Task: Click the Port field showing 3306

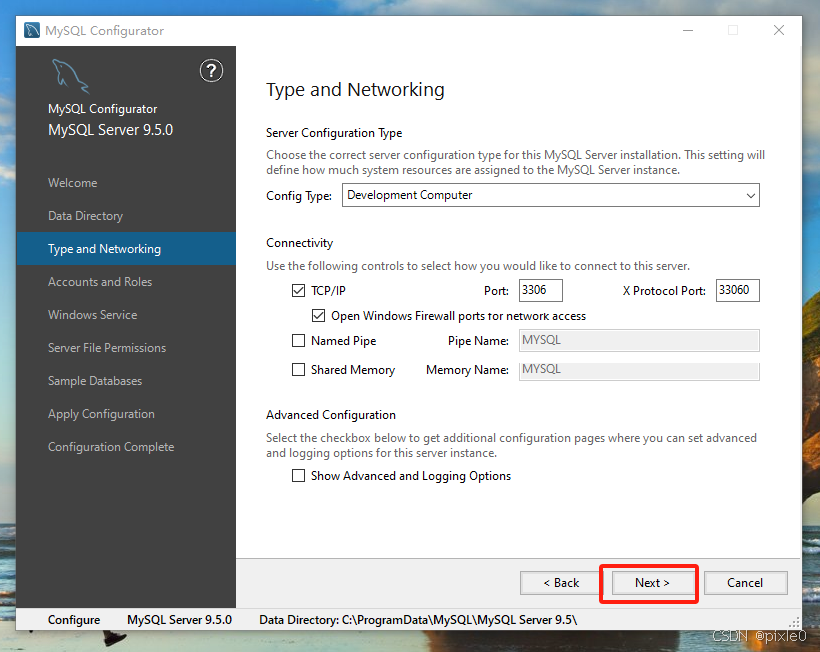Action: [541, 290]
